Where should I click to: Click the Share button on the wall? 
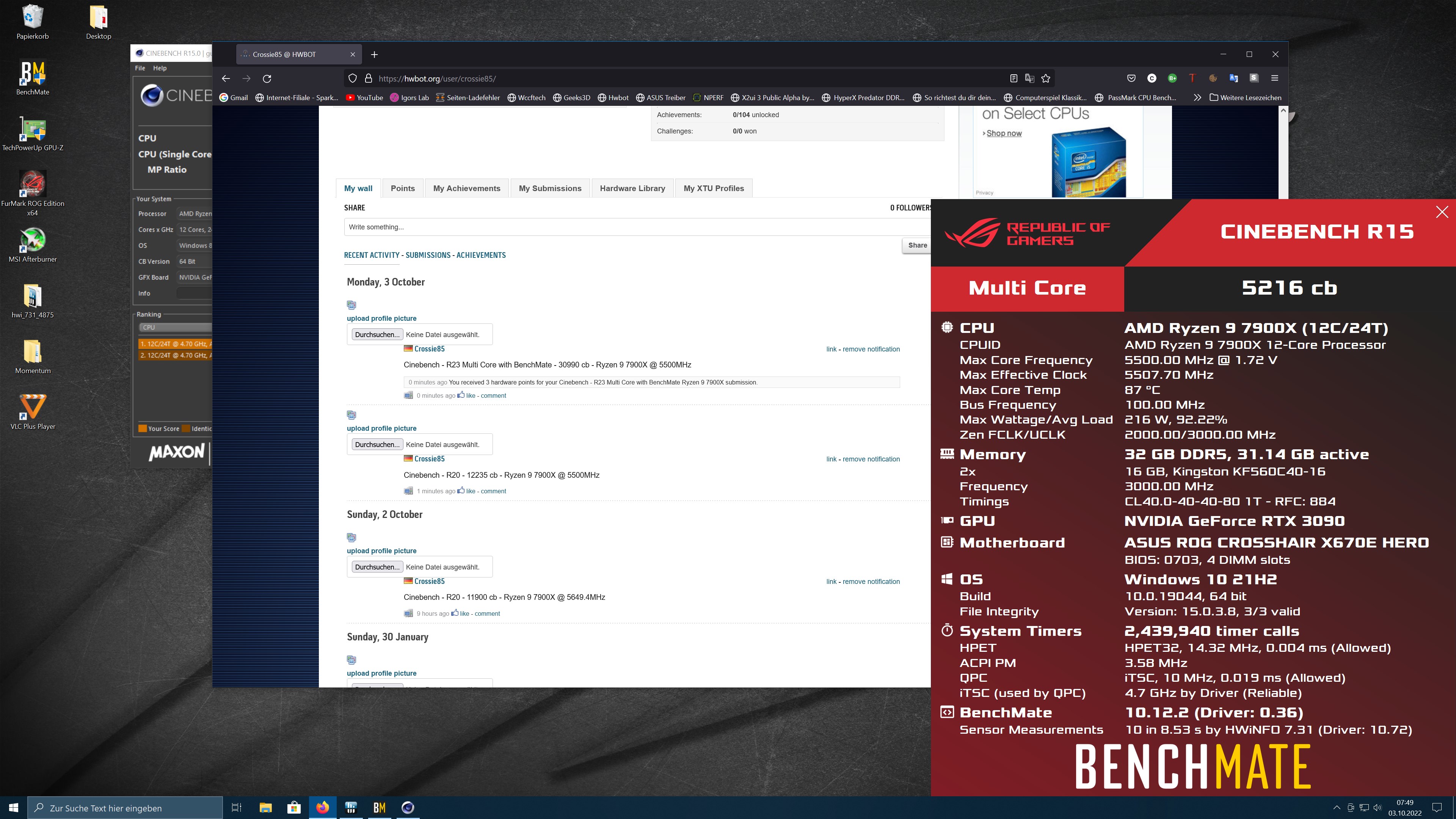pyautogui.click(x=916, y=245)
